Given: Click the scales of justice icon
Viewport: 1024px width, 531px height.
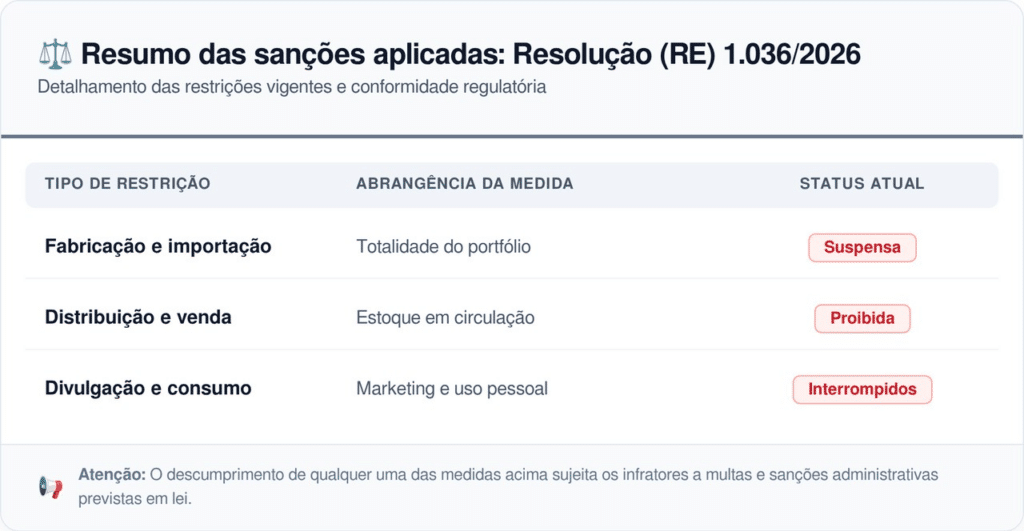Looking at the screenshot, I should tap(54, 54).
